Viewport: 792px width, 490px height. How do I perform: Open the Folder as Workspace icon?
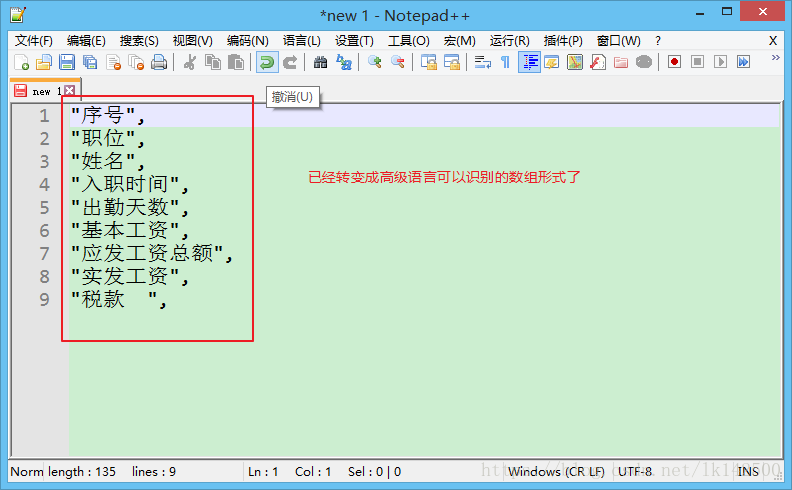click(621, 62)
